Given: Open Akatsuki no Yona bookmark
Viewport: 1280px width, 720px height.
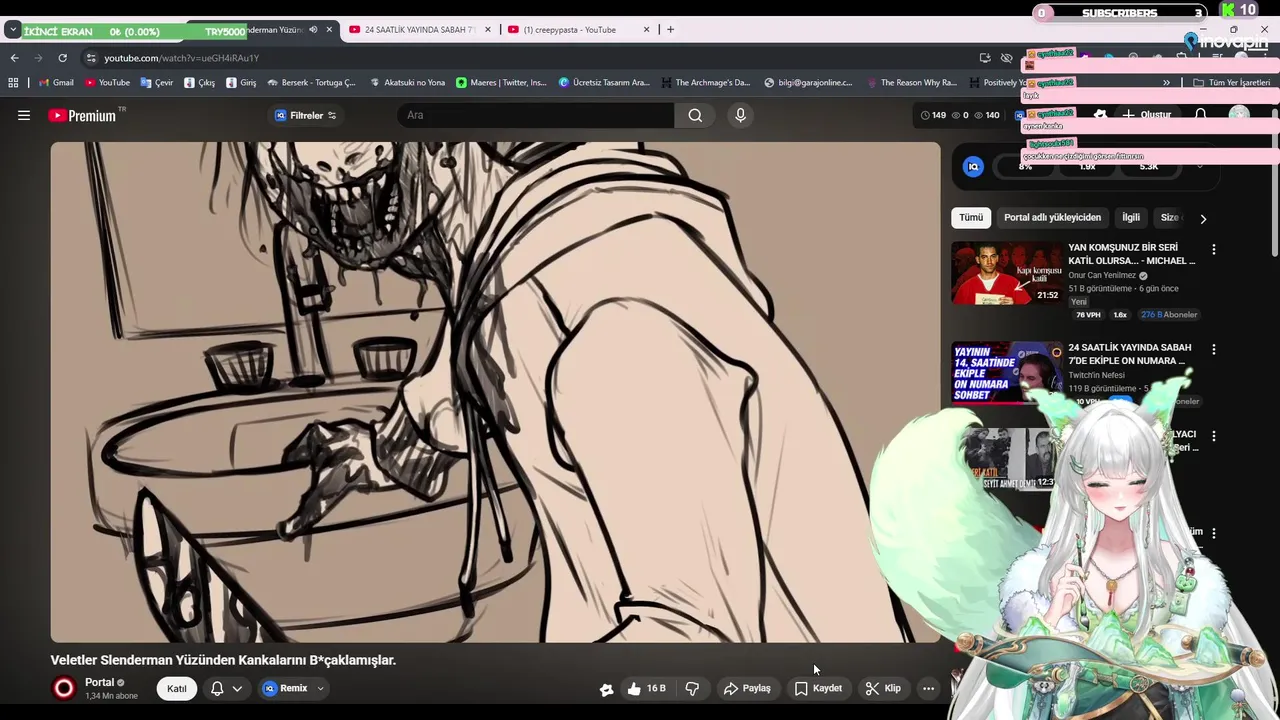Looking at the screenshot, I should point(407,83).
